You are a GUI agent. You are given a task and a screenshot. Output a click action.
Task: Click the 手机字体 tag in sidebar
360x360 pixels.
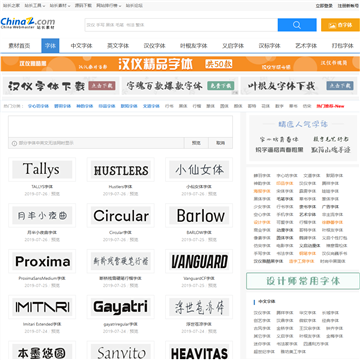coord(285,215)
